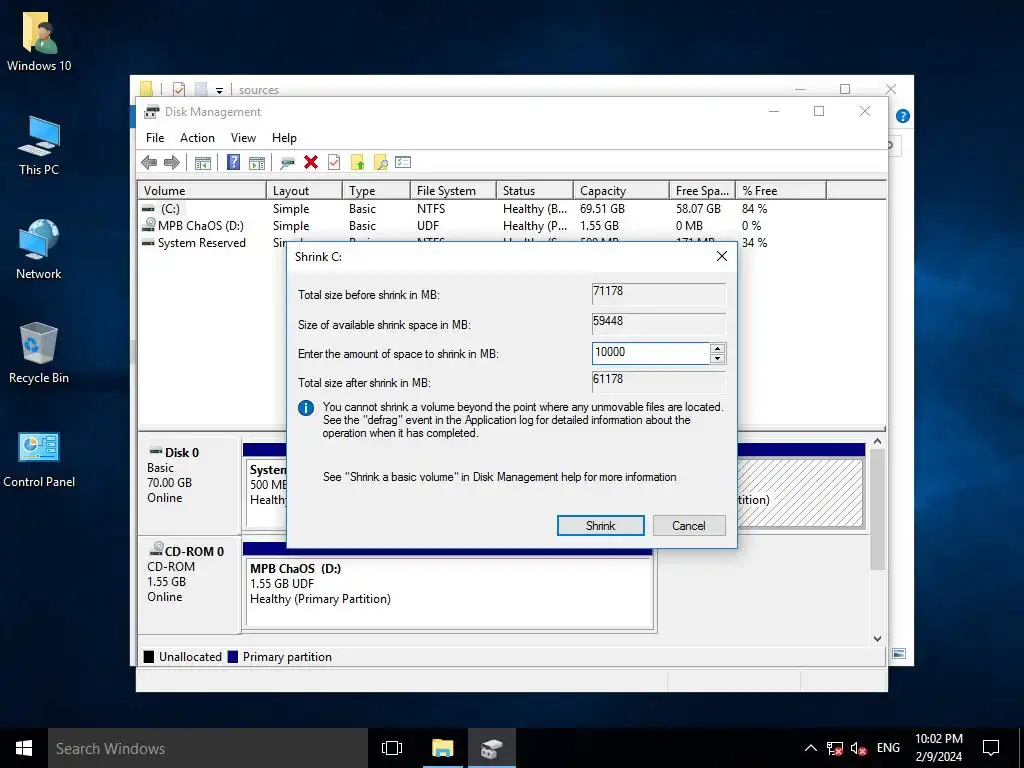Sort by the Capacity column header

tap(621, 191)
